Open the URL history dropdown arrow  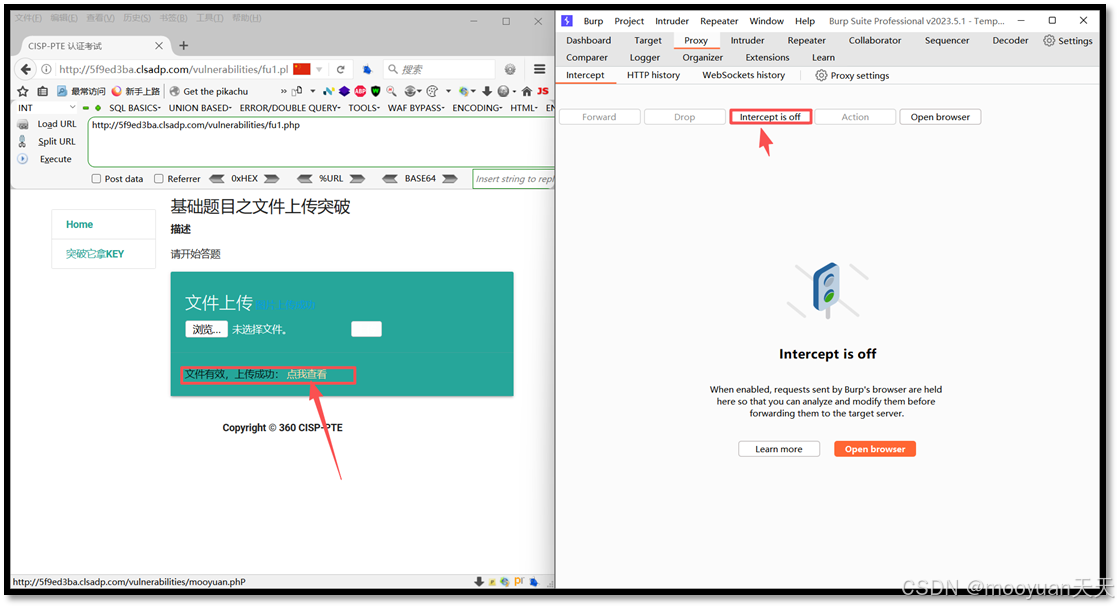point(319,69)
